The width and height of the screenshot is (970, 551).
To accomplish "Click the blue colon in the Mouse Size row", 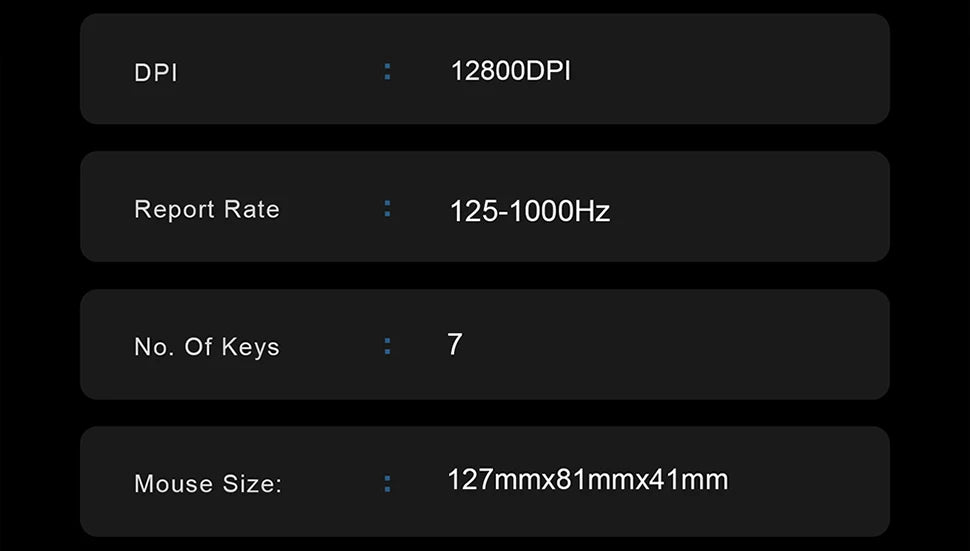I will coord(387,484).
